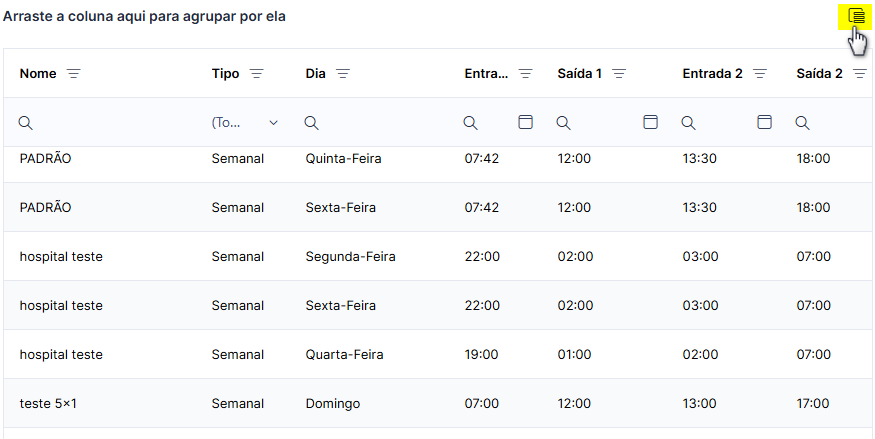Open the Saída 1 column filter icon

point(619,74)
